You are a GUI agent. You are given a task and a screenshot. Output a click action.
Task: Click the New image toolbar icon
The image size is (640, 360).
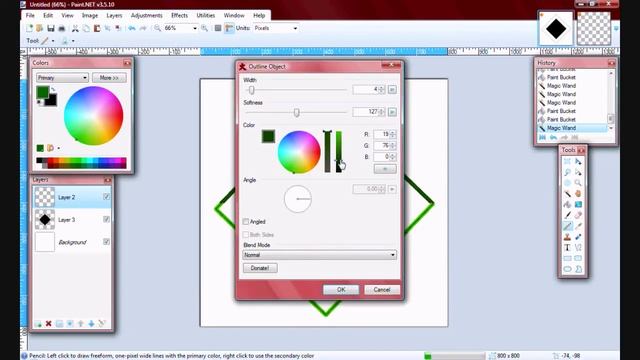coord(29,28)
